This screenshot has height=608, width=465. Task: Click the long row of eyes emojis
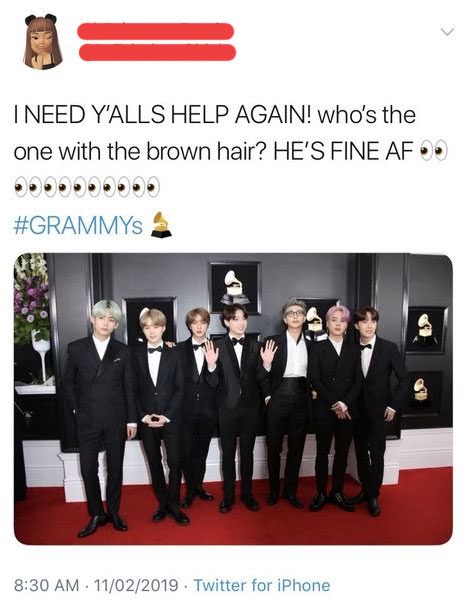coord(87,187)
